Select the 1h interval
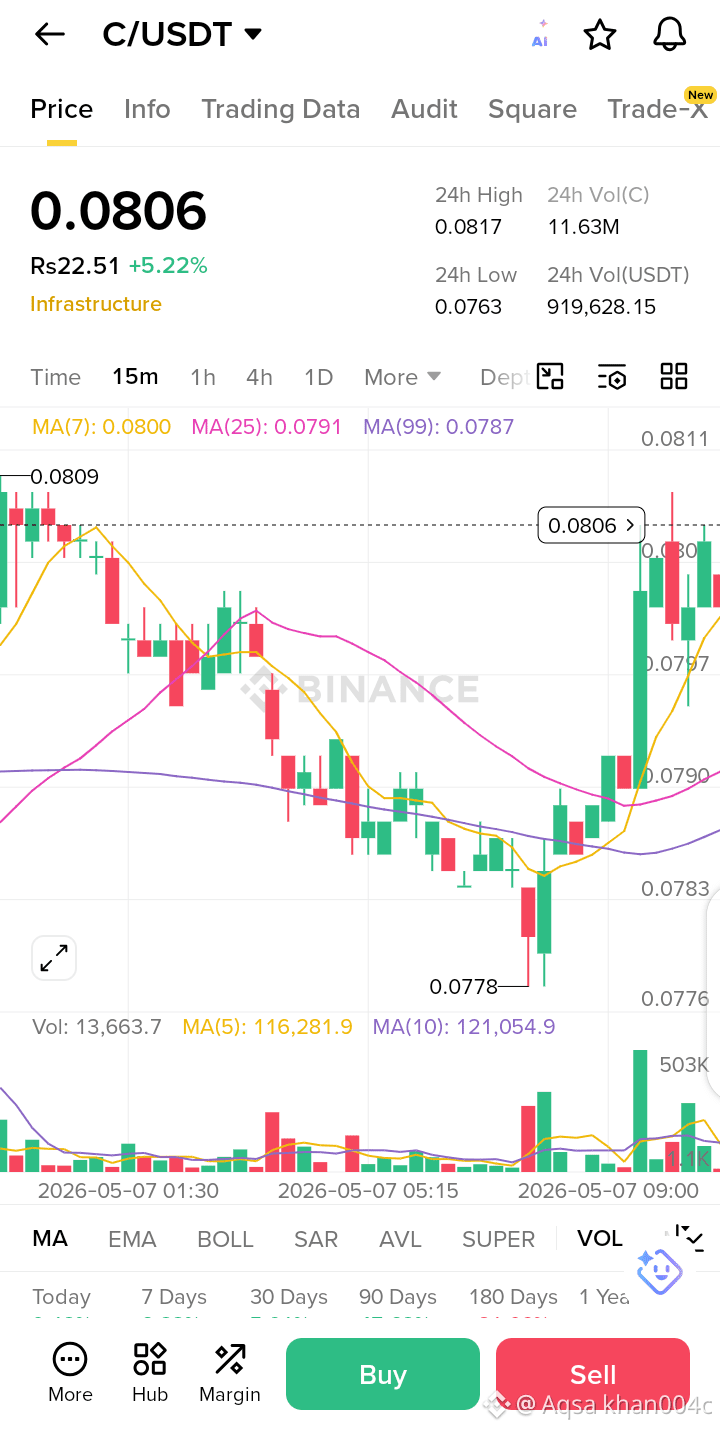Image resolution: width=720 pixels, height=1430 pixels. tap(203, 377)
